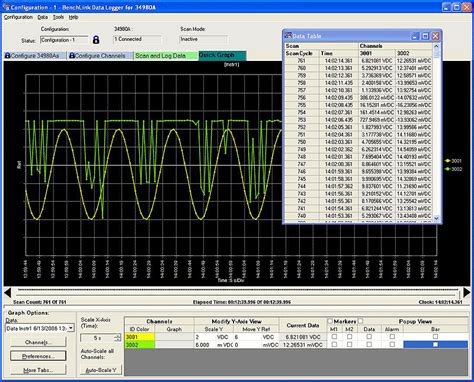Click the Inactive scan mode field
This screenshot has width=474, height=382.
pos(204,39)
